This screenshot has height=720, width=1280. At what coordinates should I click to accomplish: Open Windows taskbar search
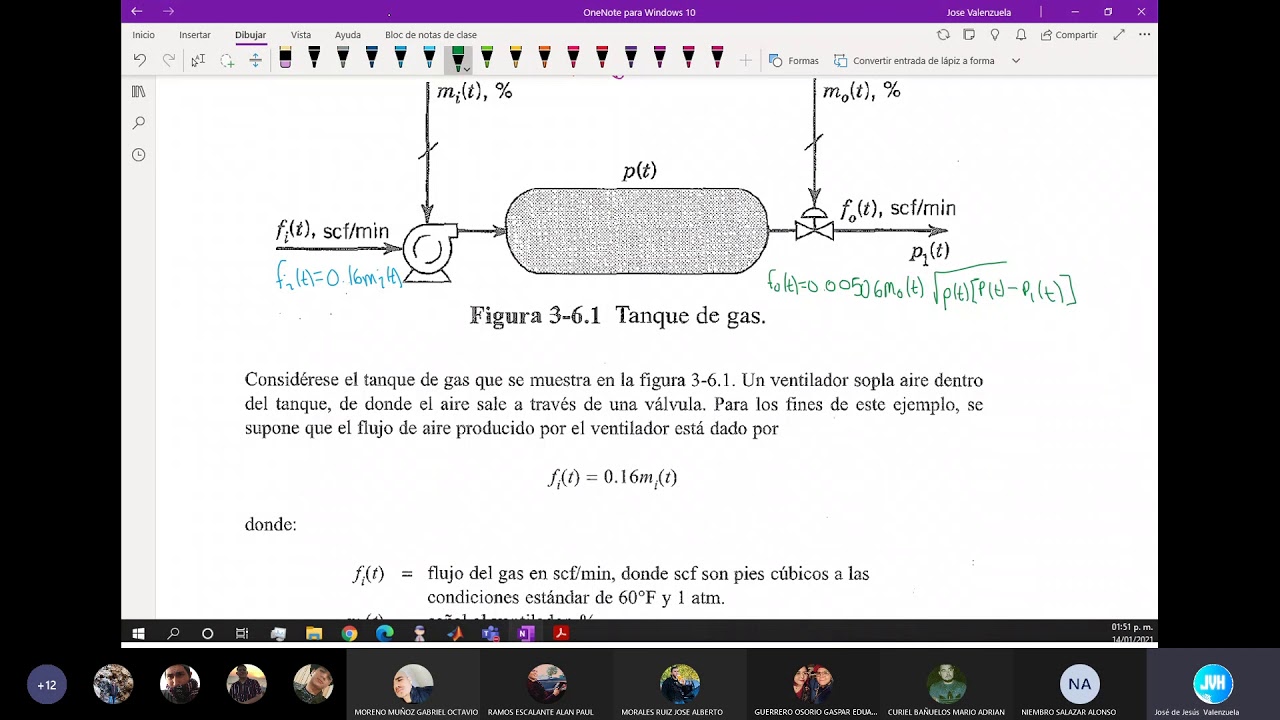click(x=173, y=633)
